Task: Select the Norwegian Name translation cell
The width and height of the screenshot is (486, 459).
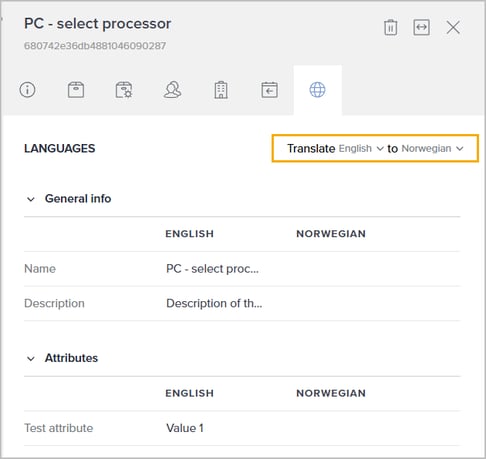Action: click(378, 269)
